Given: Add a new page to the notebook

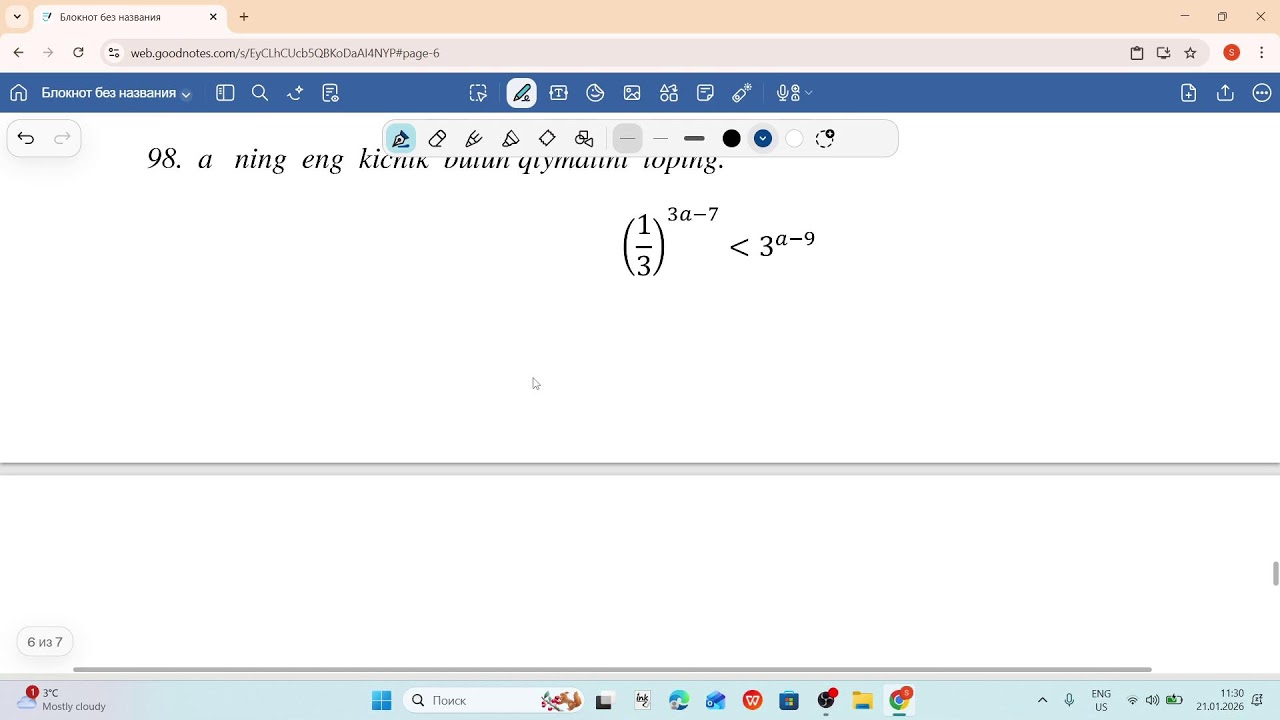Looking at the screenshot, I should click(x=1189, y=93).
